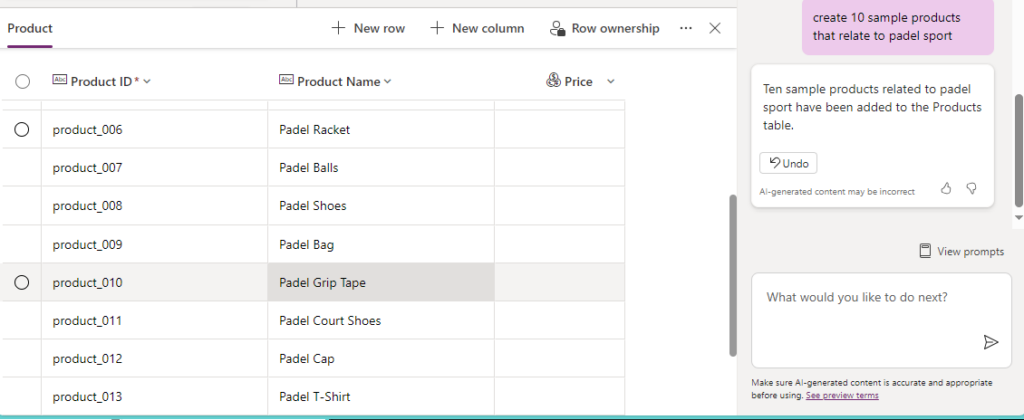The width and height of the screenshot is (1024, 420).
Task: Click the New column button label
Action: click(x=488, y=28)
